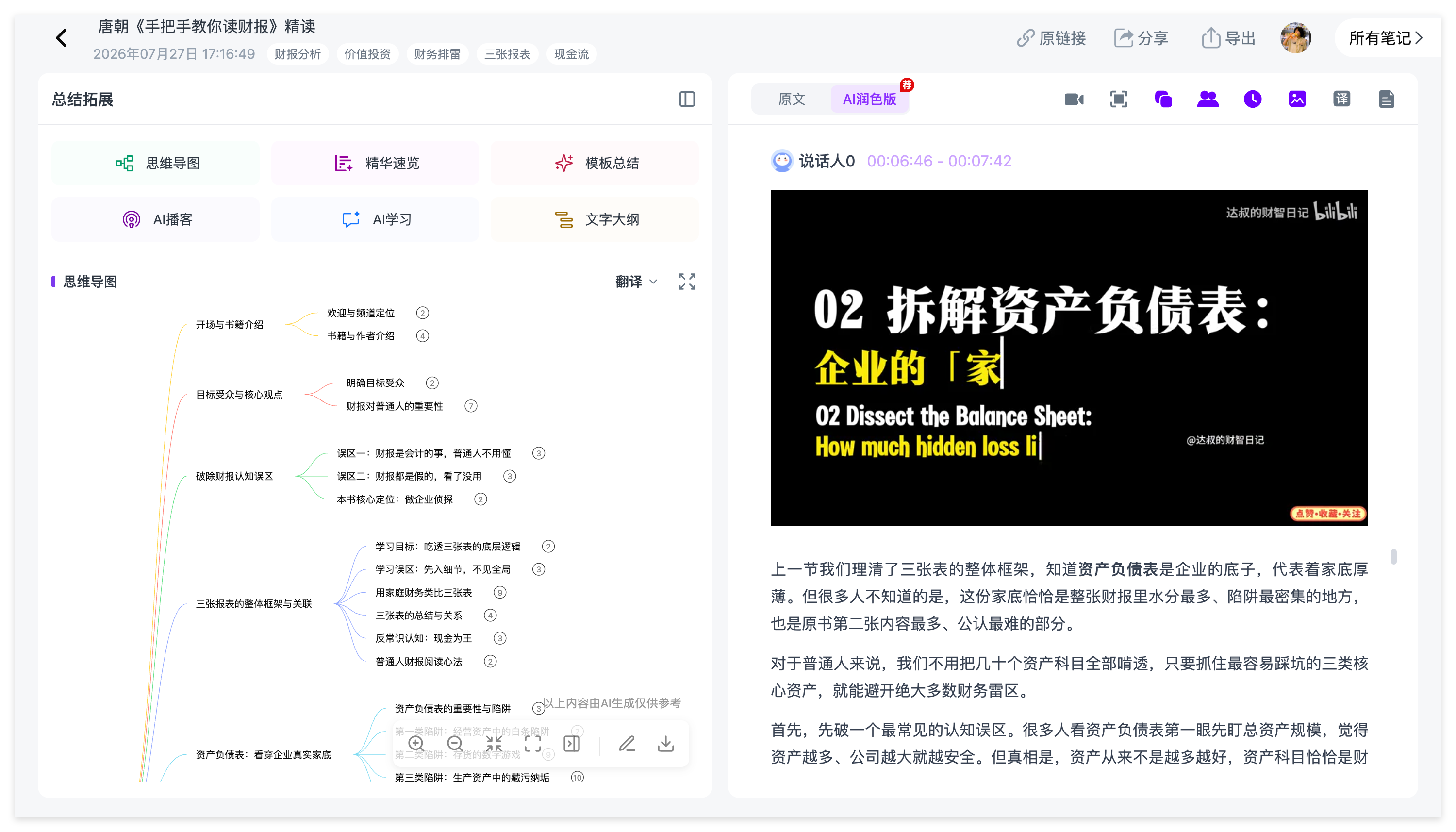Open the 模板总结 template summary card
1456x832 pixels.
tap(595, 163)
